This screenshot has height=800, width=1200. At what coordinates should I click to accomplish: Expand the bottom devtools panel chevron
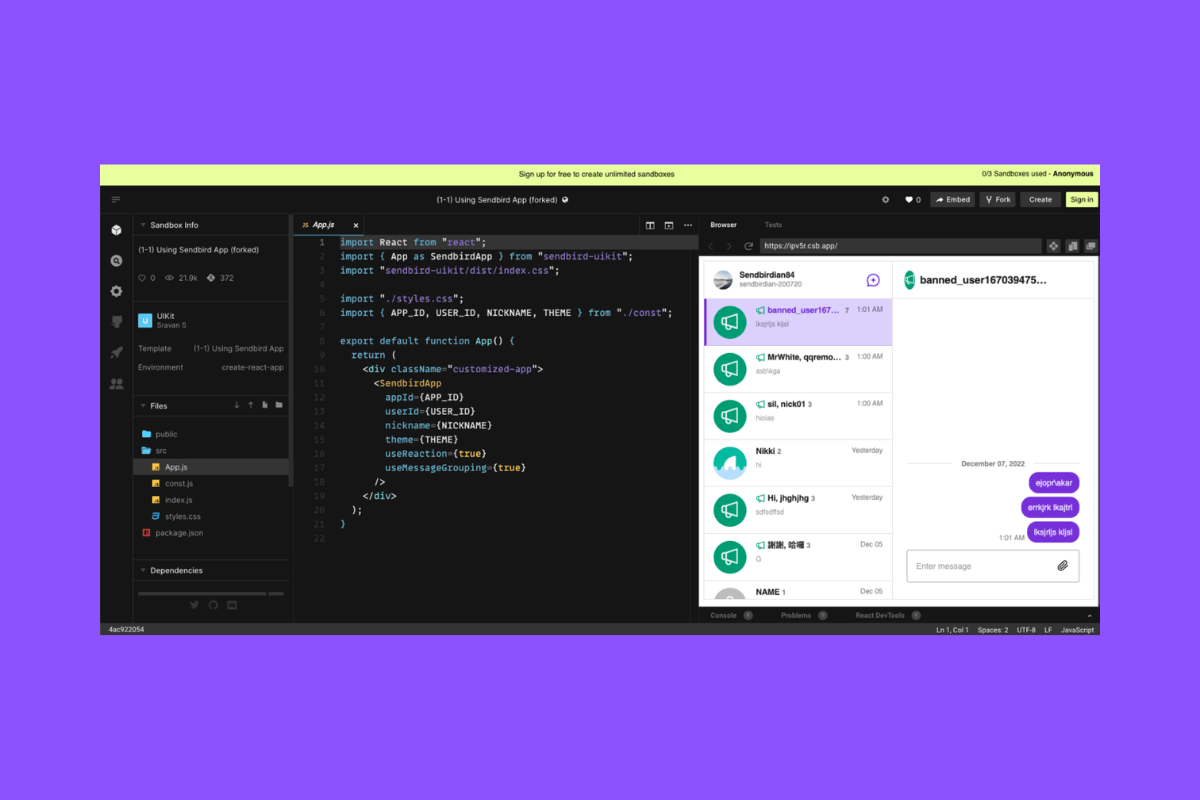tap(1090, 616)
